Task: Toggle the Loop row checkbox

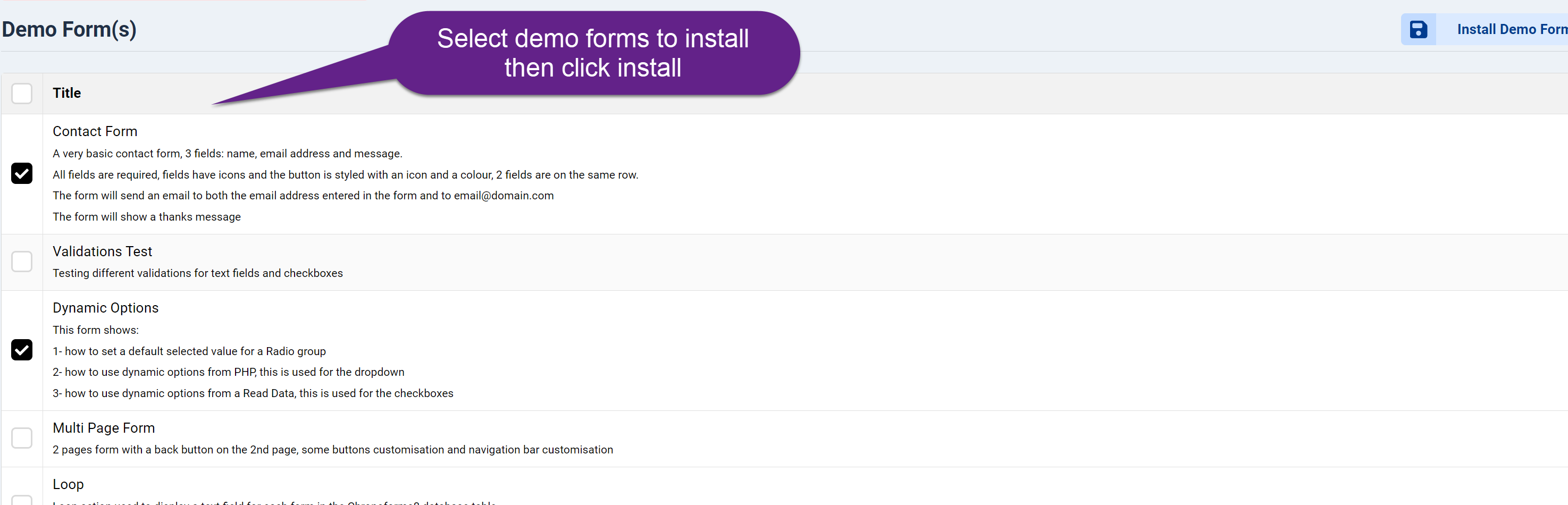Action: tap(22, 500)
